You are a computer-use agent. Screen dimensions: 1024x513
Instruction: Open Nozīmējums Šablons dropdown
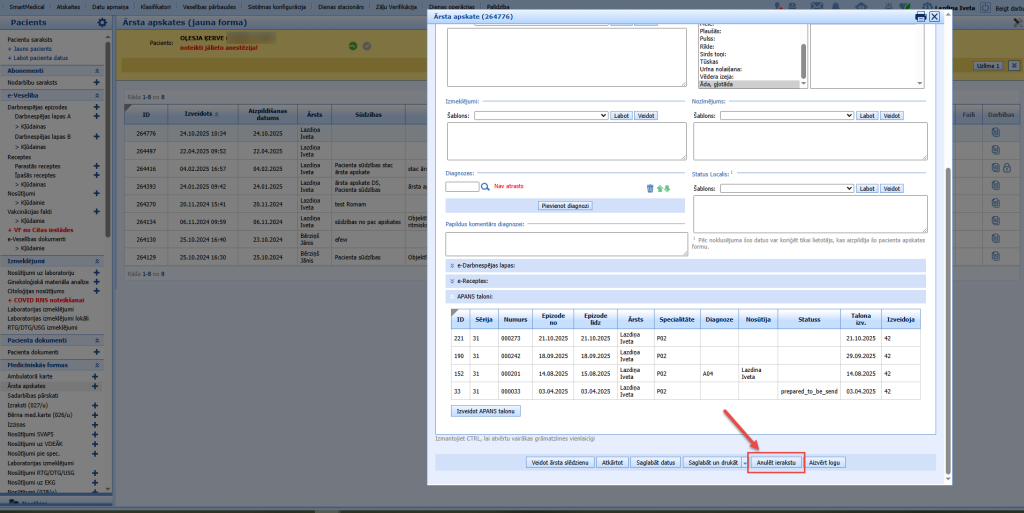point(786,116)
